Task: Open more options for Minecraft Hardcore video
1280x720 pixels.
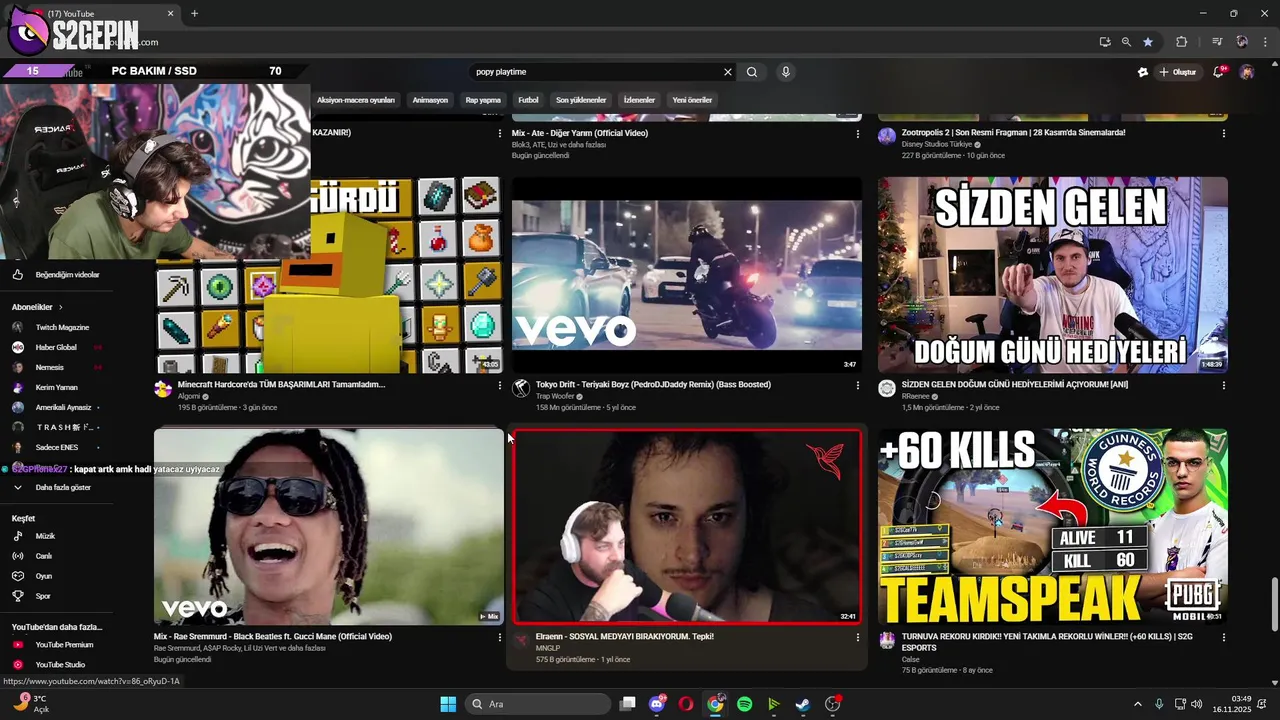Action: pyautogui.click(x=500, y=385)
